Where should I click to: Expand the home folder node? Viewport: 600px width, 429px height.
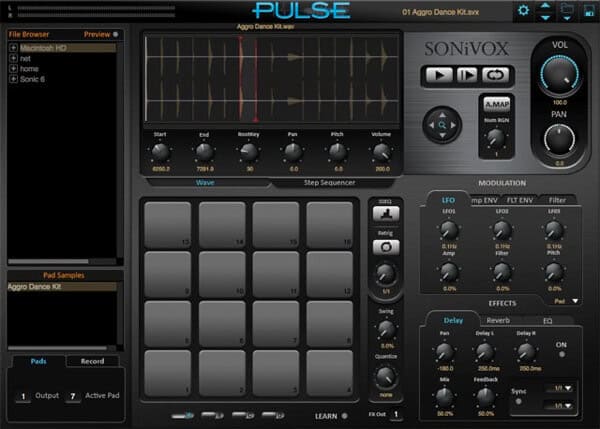tap(13, 69)
